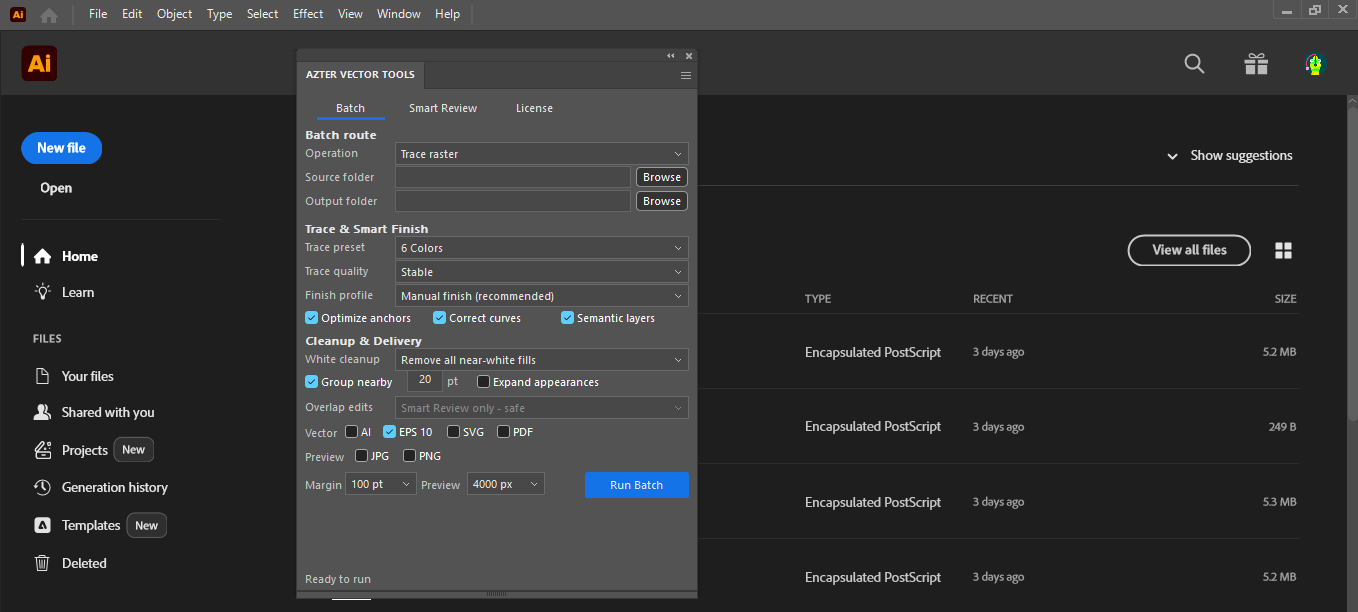Switch to the Smart Review tab
Image resolution: width=1358 pixels, height=612 pixels.
[443, 108]
